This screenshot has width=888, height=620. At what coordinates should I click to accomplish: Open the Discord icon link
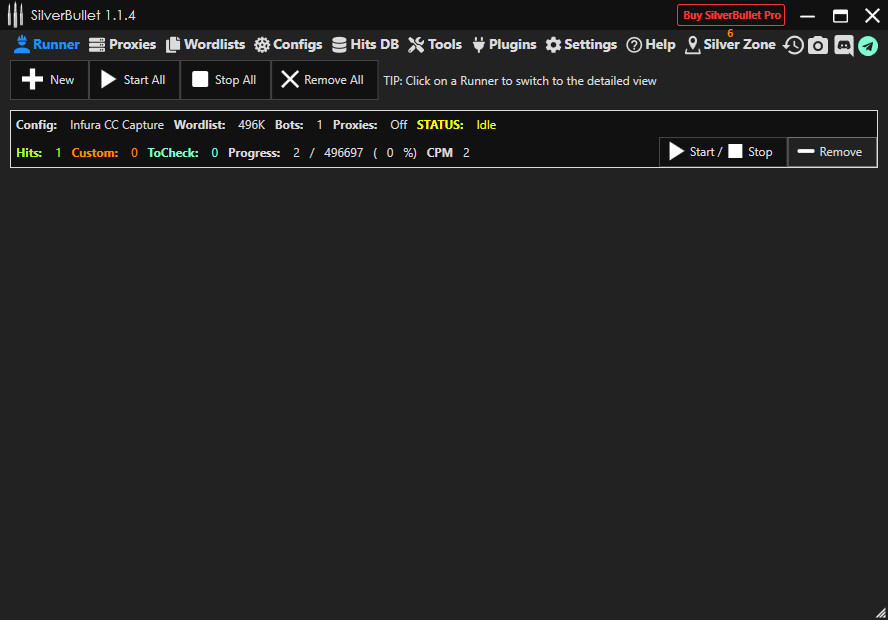click(x=843, y=45)
